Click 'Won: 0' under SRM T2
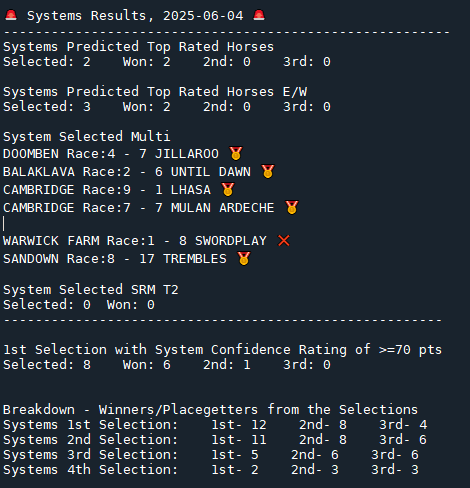Viewport: 470px width, 488px height. tap(131, 305)
